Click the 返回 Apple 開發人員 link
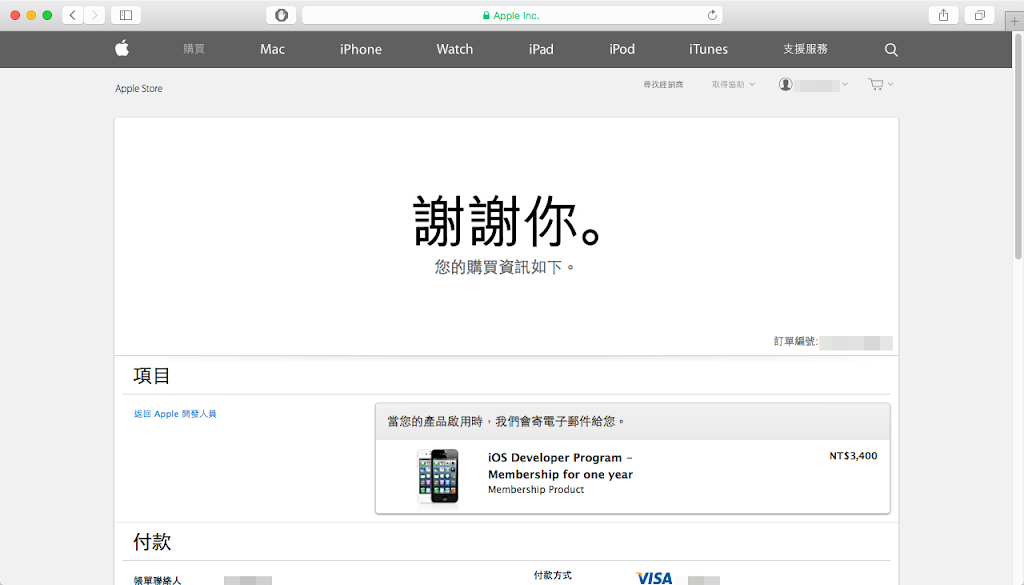The width and height of the screenshot is (1024, 585). [175, 414]
